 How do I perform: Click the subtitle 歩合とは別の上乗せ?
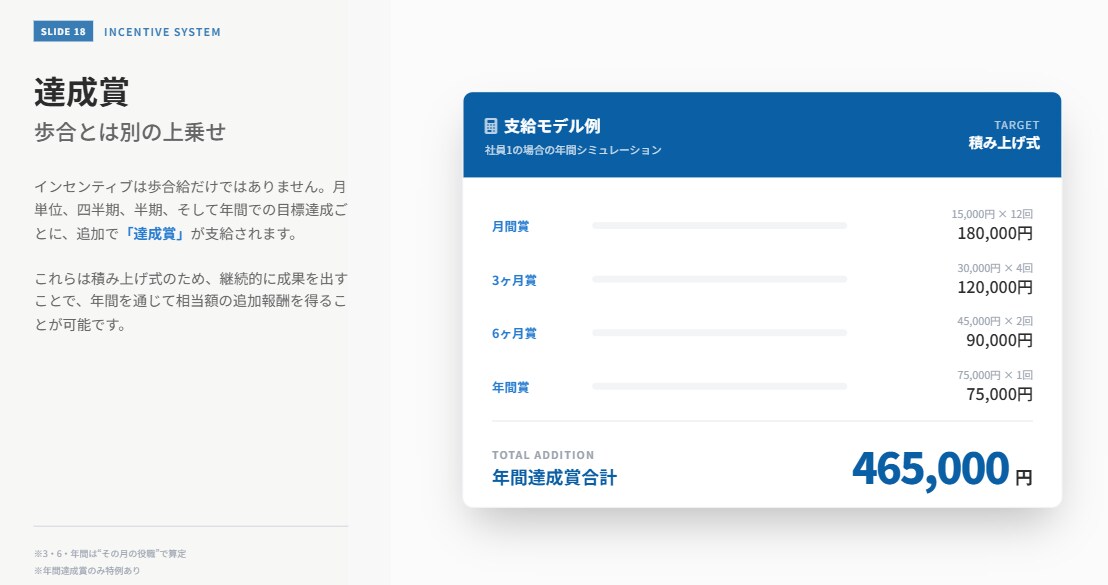pos(130,132)
